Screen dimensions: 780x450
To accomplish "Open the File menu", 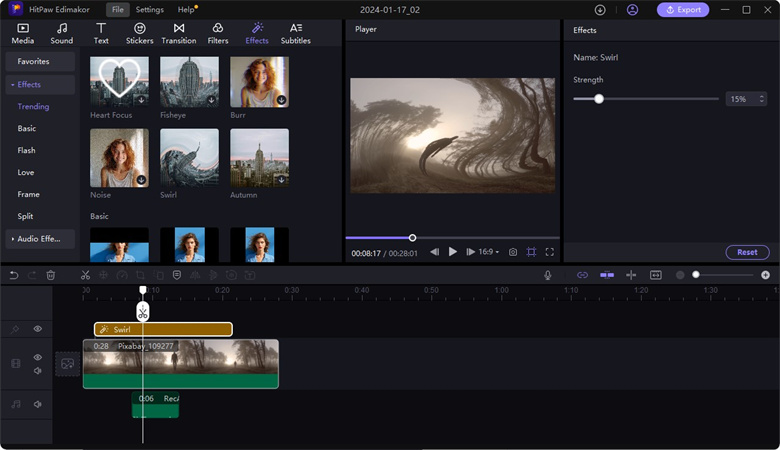I will (117, 9).
